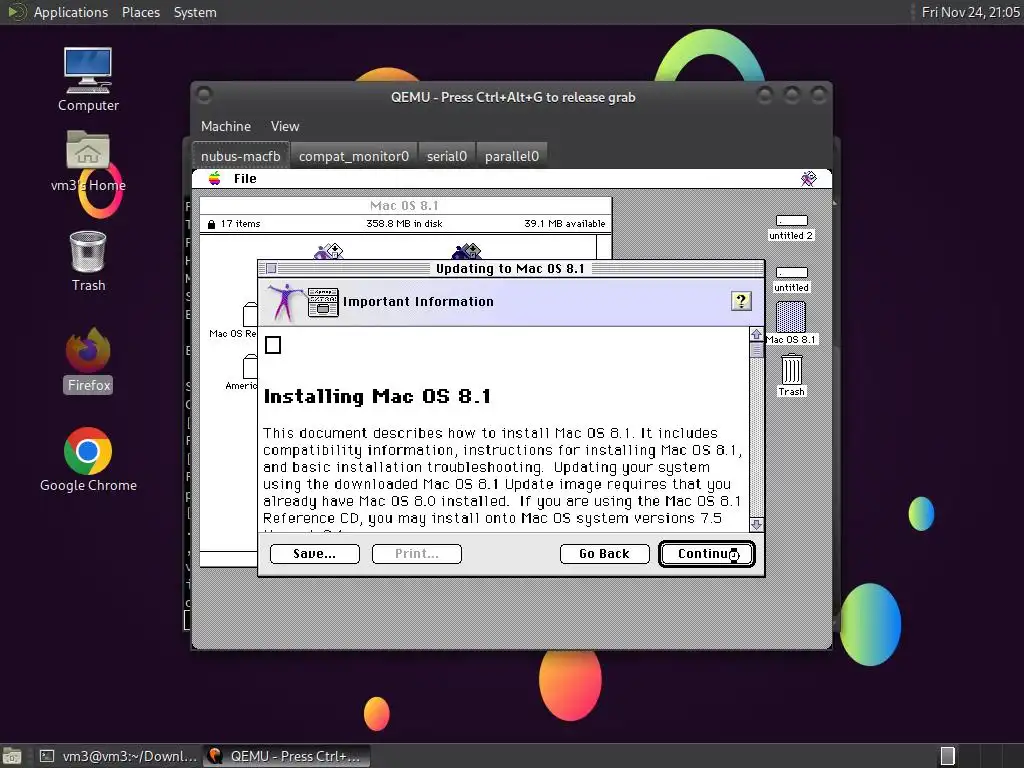Click the Continue button
Image resolution: width=1024 pixels, height=768 pixels.
707,554
